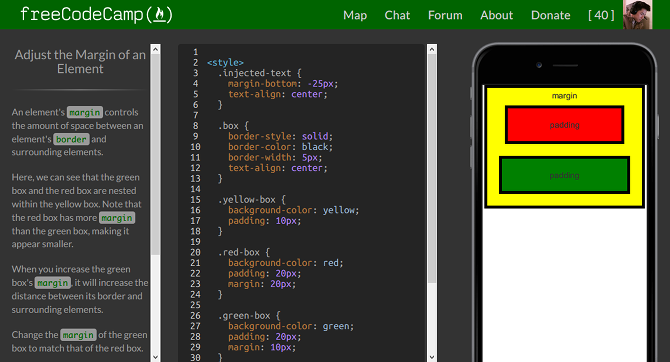Viewport: 670px width, 362px height.
Task: View the [ 40 ] points counter
Action: [x=601, y=15]
